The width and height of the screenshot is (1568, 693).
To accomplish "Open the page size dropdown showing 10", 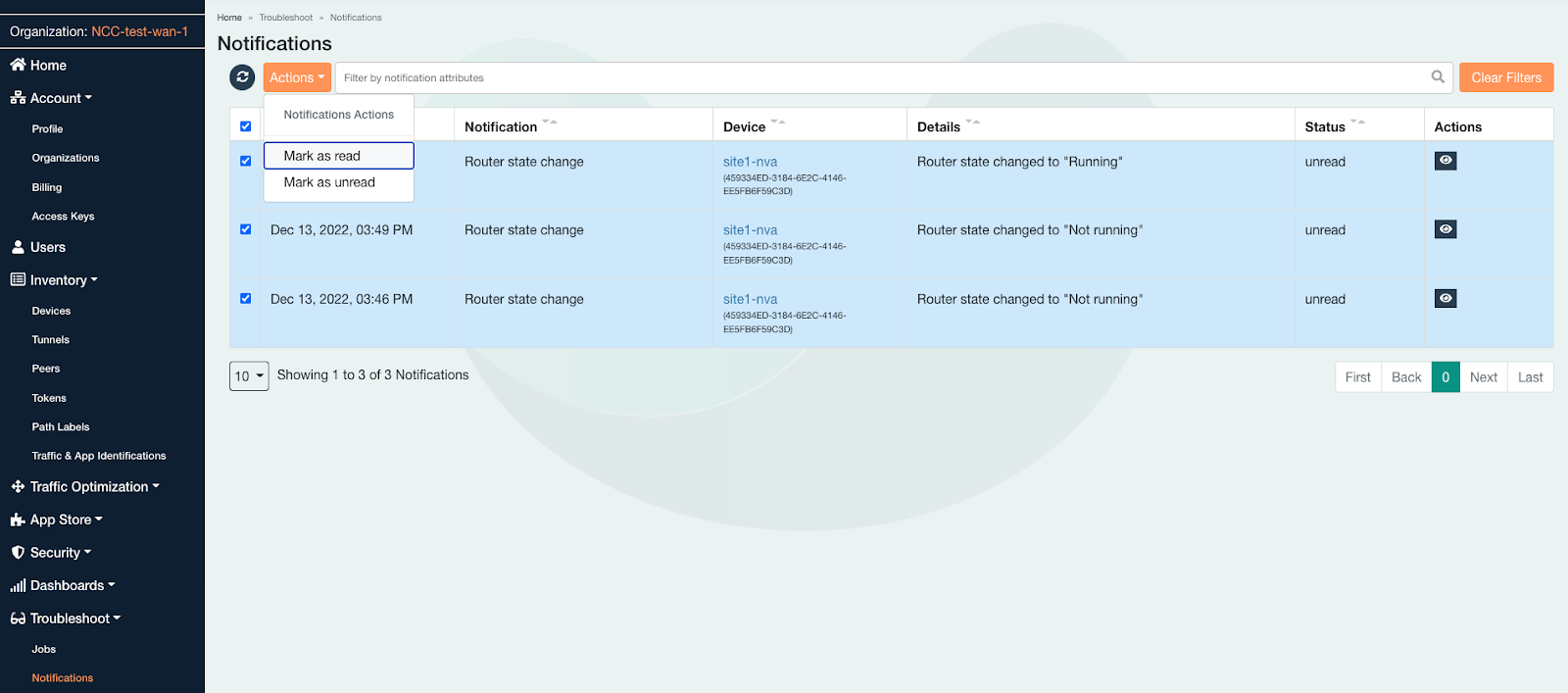I will [249, 376].
